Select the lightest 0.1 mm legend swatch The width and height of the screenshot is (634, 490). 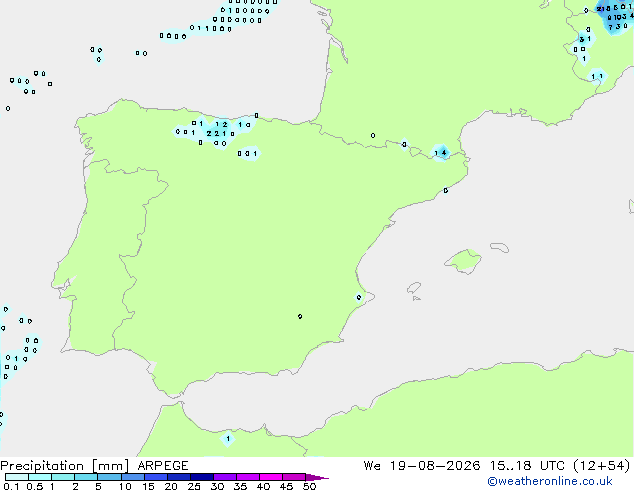pyautogui.click(x=17, y=477)
